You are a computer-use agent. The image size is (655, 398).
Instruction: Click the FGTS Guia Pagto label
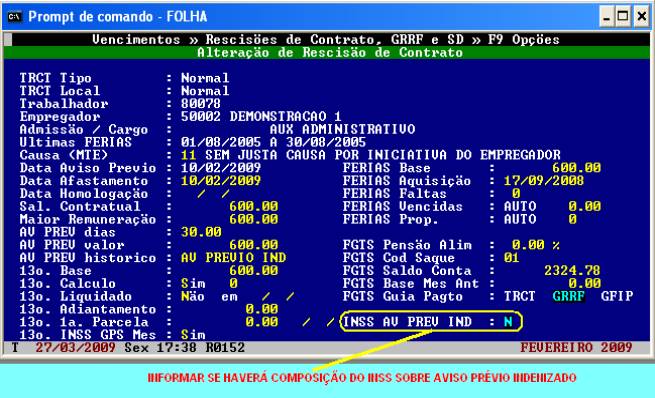[403, 297]
